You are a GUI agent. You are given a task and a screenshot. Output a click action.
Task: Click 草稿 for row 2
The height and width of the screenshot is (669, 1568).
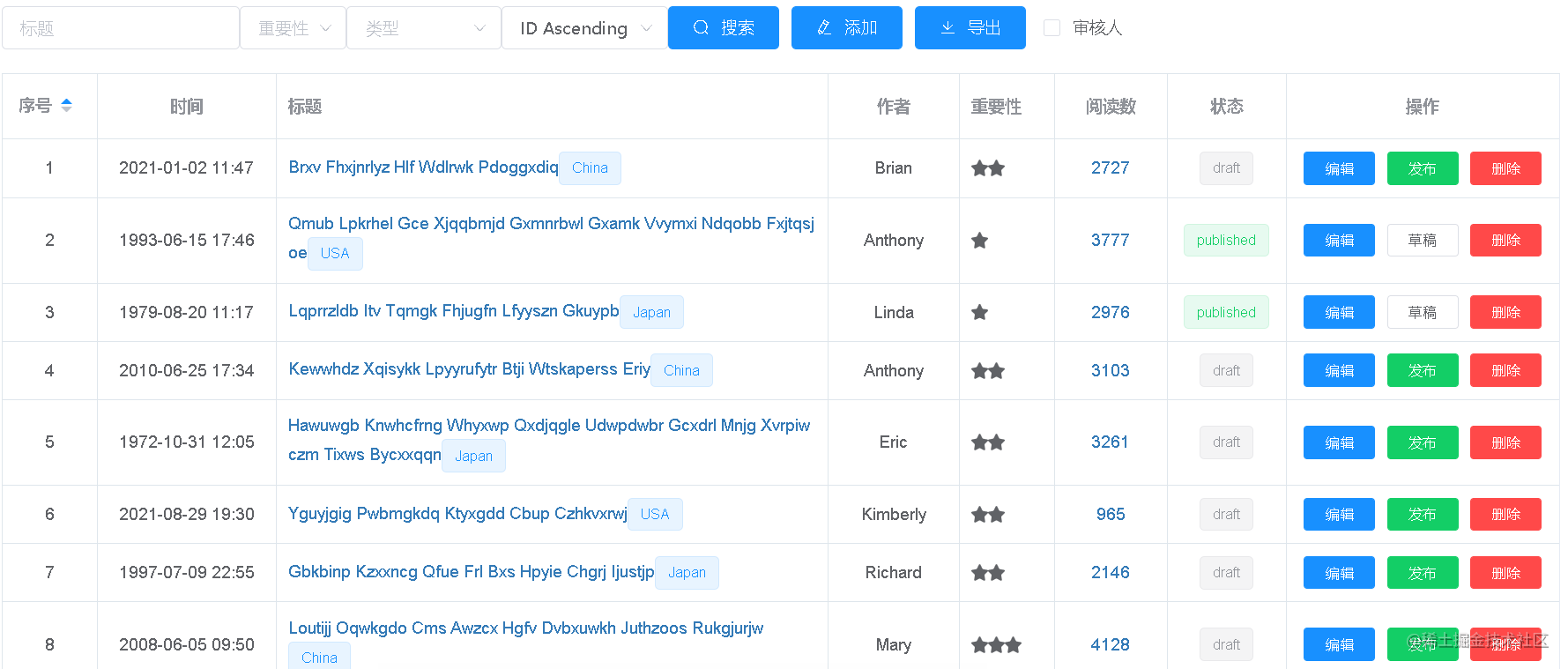tap(1423, 241)
